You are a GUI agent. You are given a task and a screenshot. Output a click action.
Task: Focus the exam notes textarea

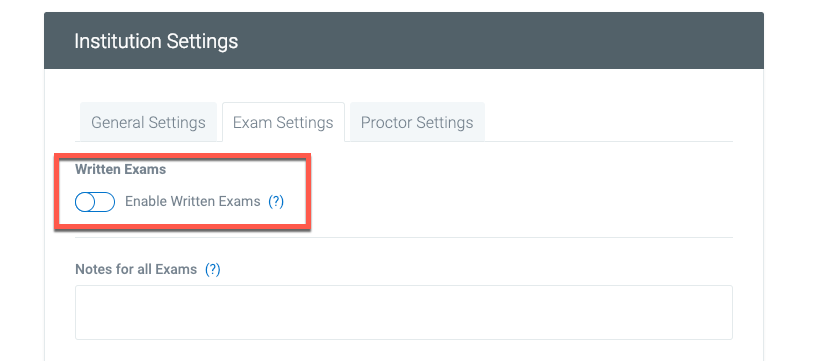(404, 312)
